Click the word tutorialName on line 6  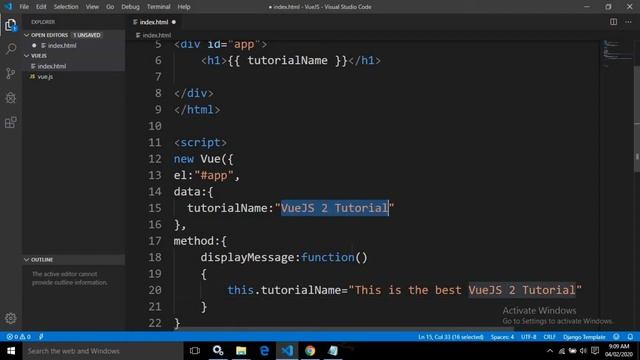287,60
